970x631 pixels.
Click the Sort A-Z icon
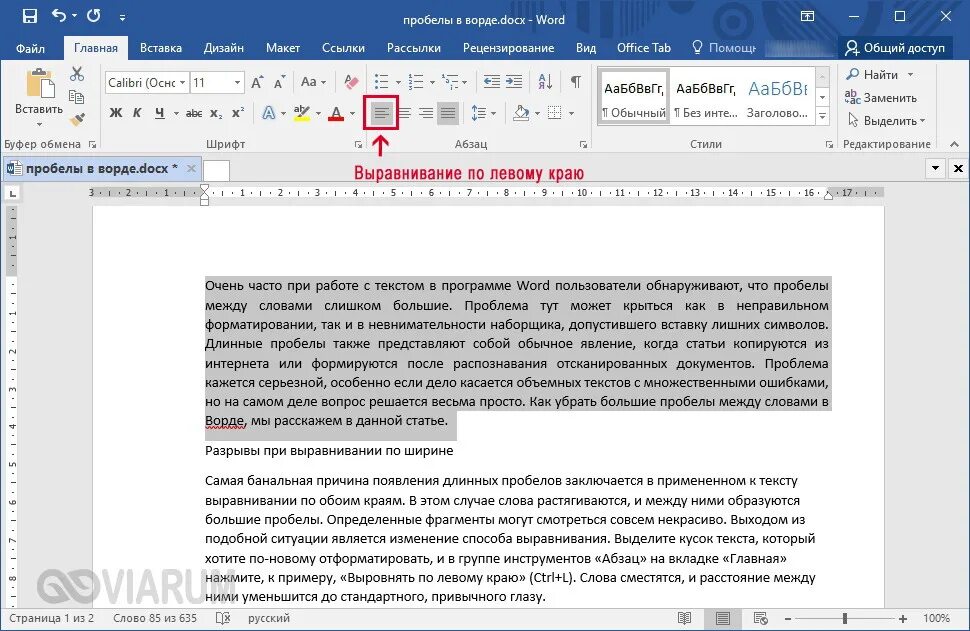[545, 82]
